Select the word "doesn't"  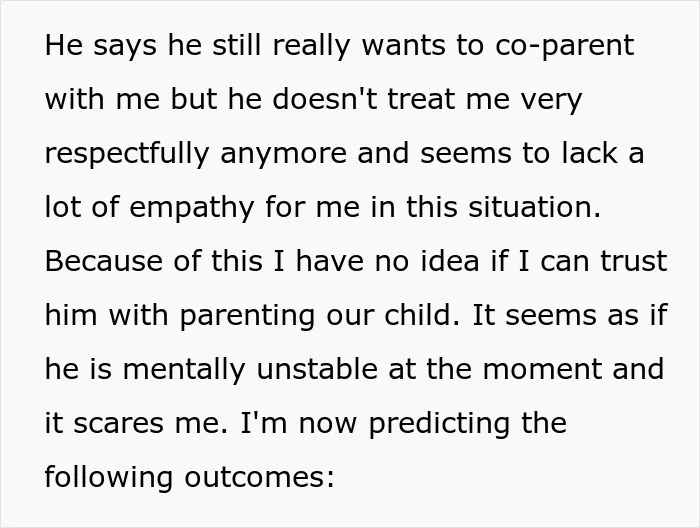click(x=325, y=99)
